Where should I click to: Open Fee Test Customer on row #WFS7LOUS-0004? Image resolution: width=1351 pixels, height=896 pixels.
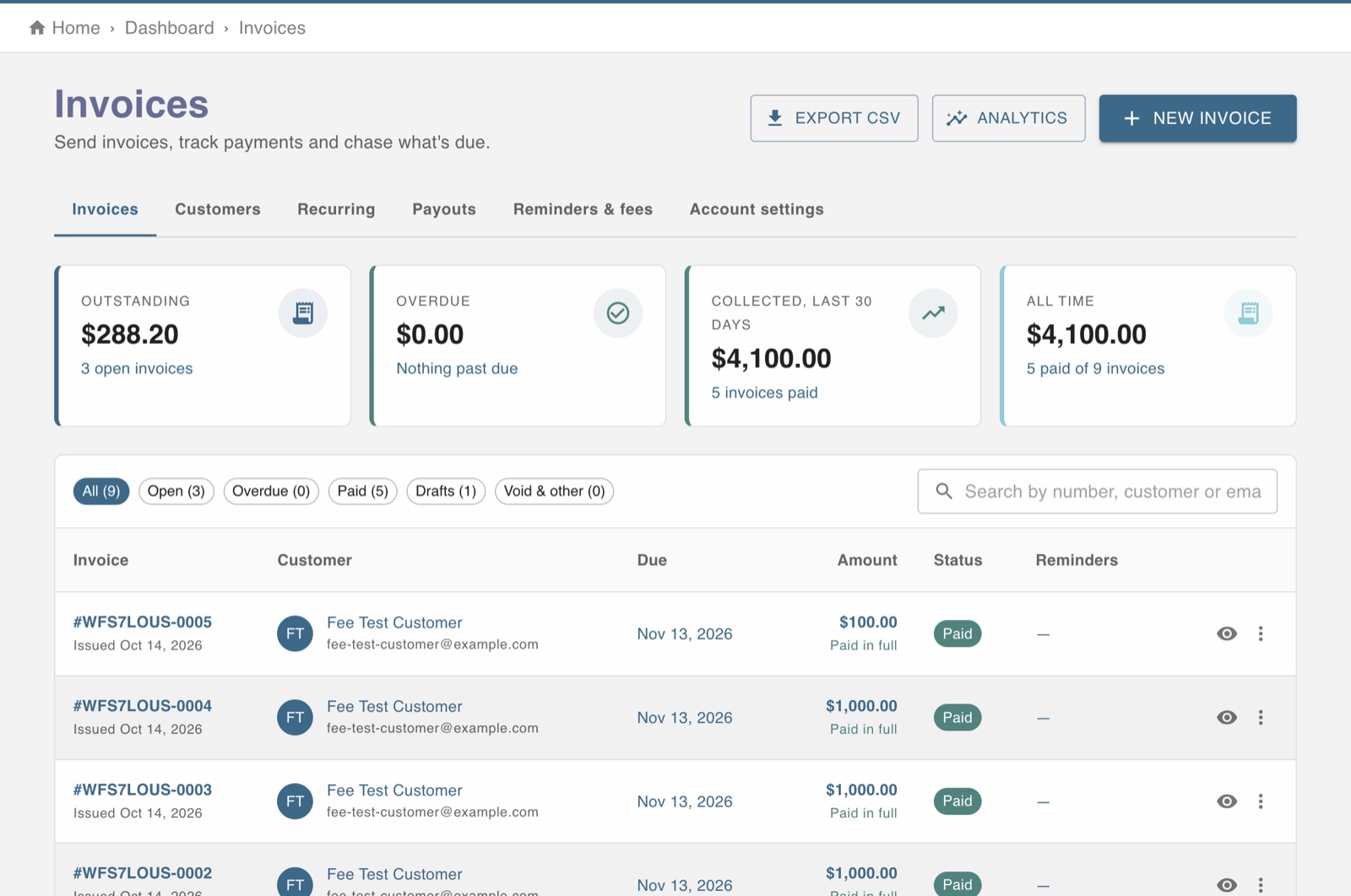click(x=394, y=706)
